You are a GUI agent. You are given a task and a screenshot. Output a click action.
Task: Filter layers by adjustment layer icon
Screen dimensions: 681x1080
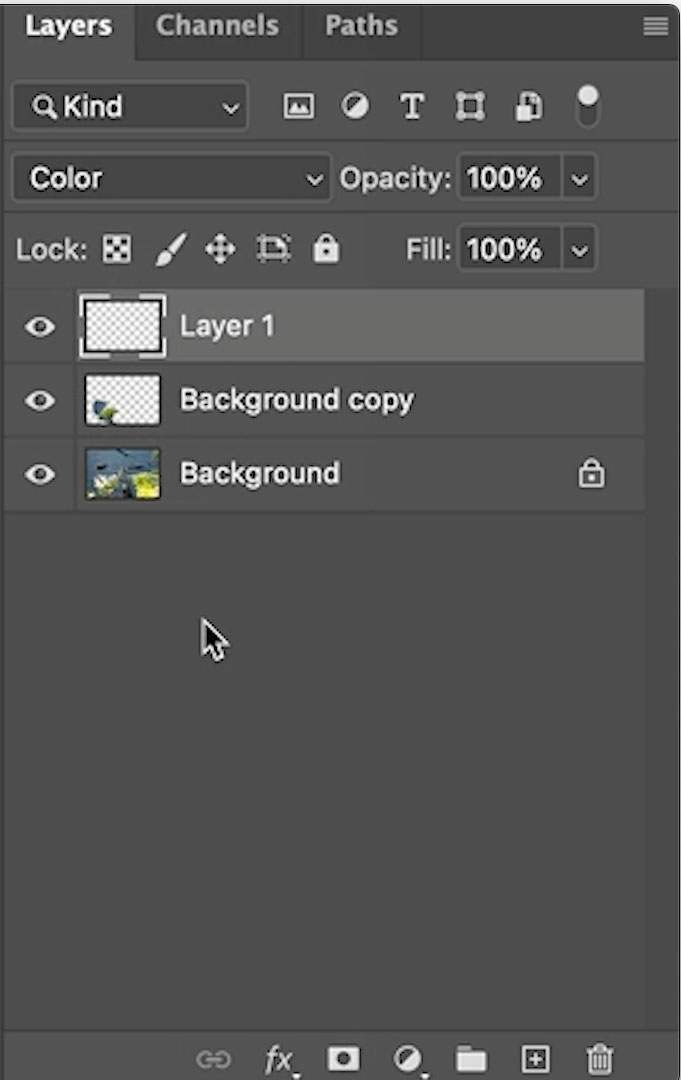tap(355, 107)
